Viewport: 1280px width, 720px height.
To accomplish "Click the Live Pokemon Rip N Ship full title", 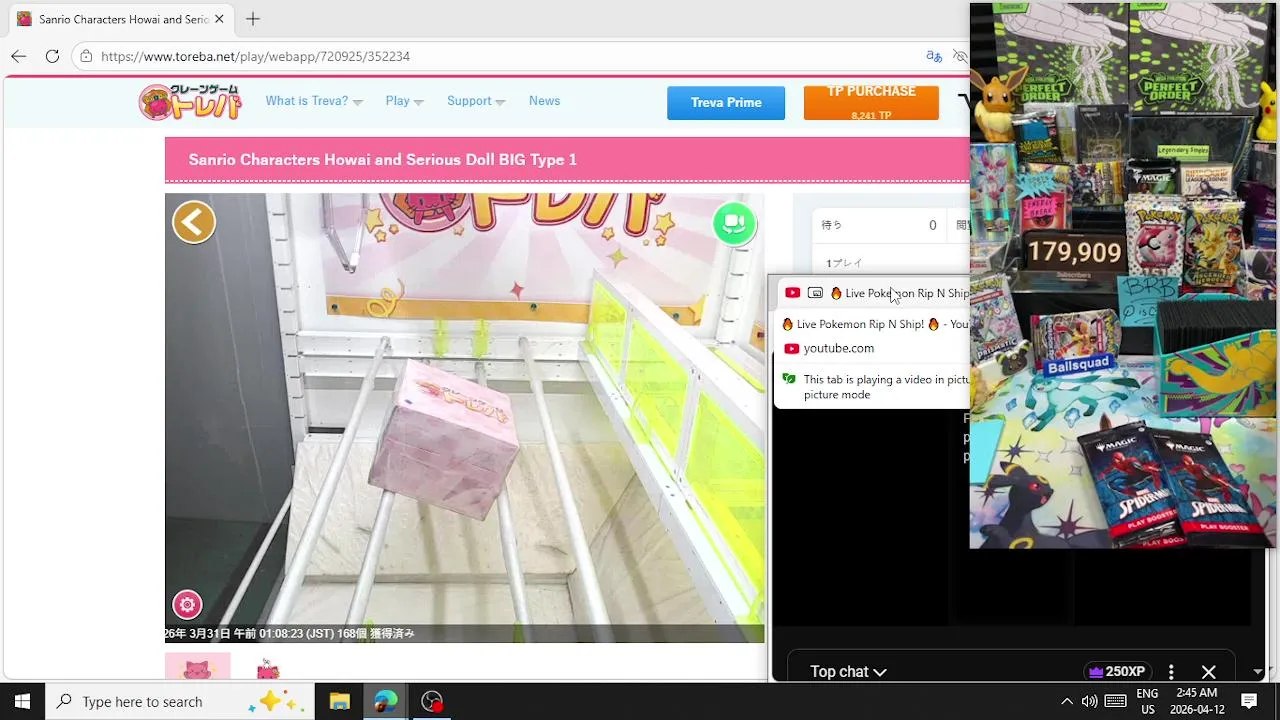I will point(875,324).
